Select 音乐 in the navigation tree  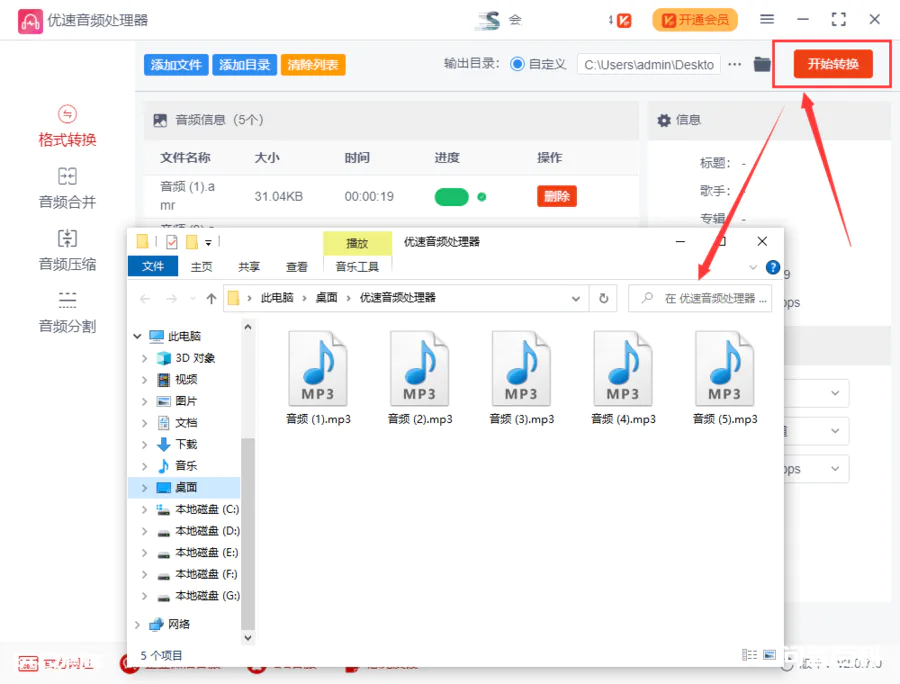coord(184,466)
